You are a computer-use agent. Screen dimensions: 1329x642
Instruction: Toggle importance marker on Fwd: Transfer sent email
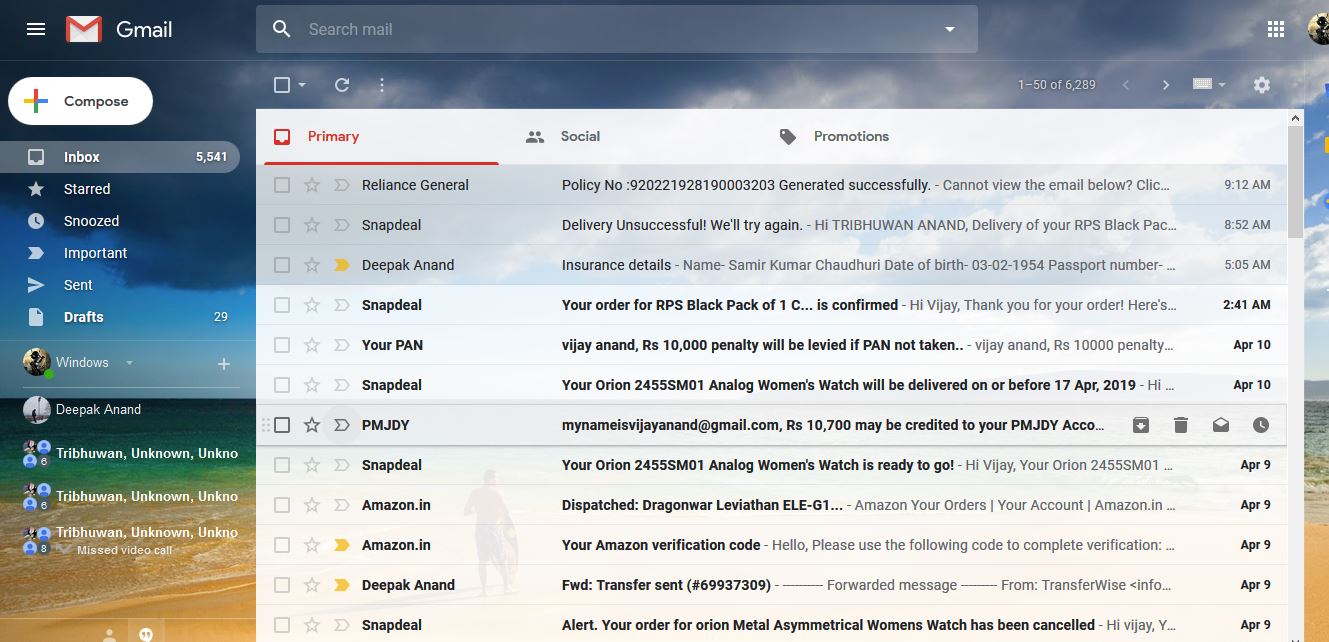342,585
